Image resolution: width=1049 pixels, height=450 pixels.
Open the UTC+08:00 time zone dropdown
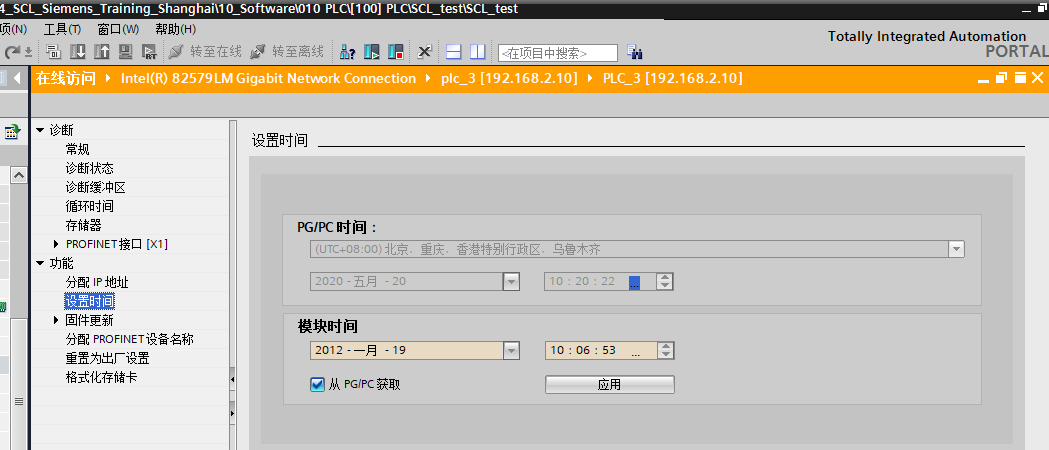click(x=956, y=249)
